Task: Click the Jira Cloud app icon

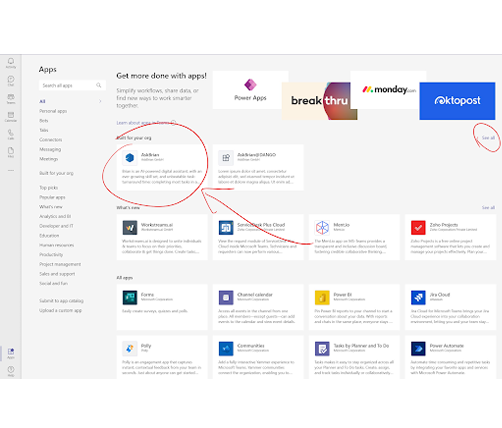Action: pyautogui.click(x=418, y=298)
